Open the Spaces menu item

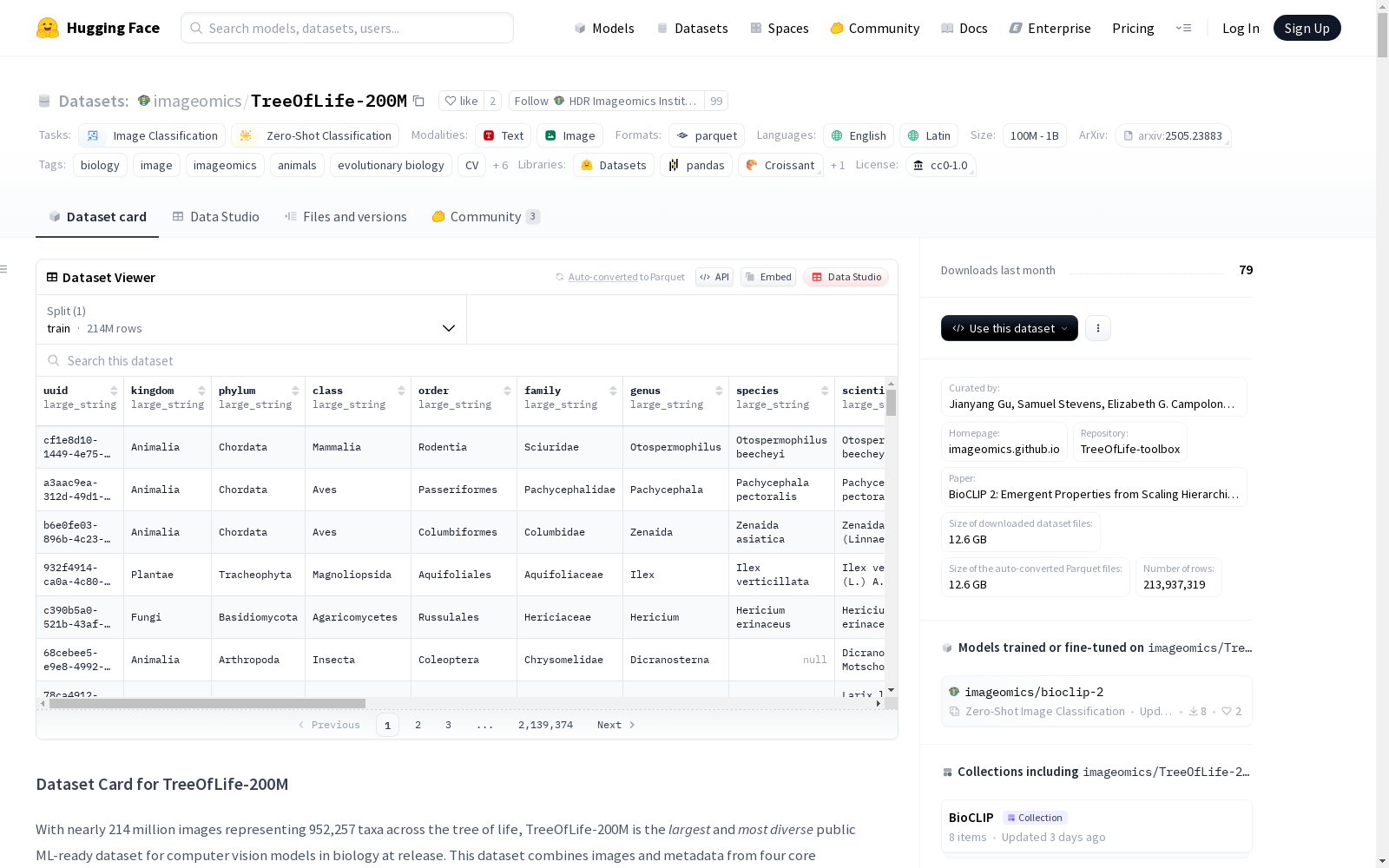780,28
